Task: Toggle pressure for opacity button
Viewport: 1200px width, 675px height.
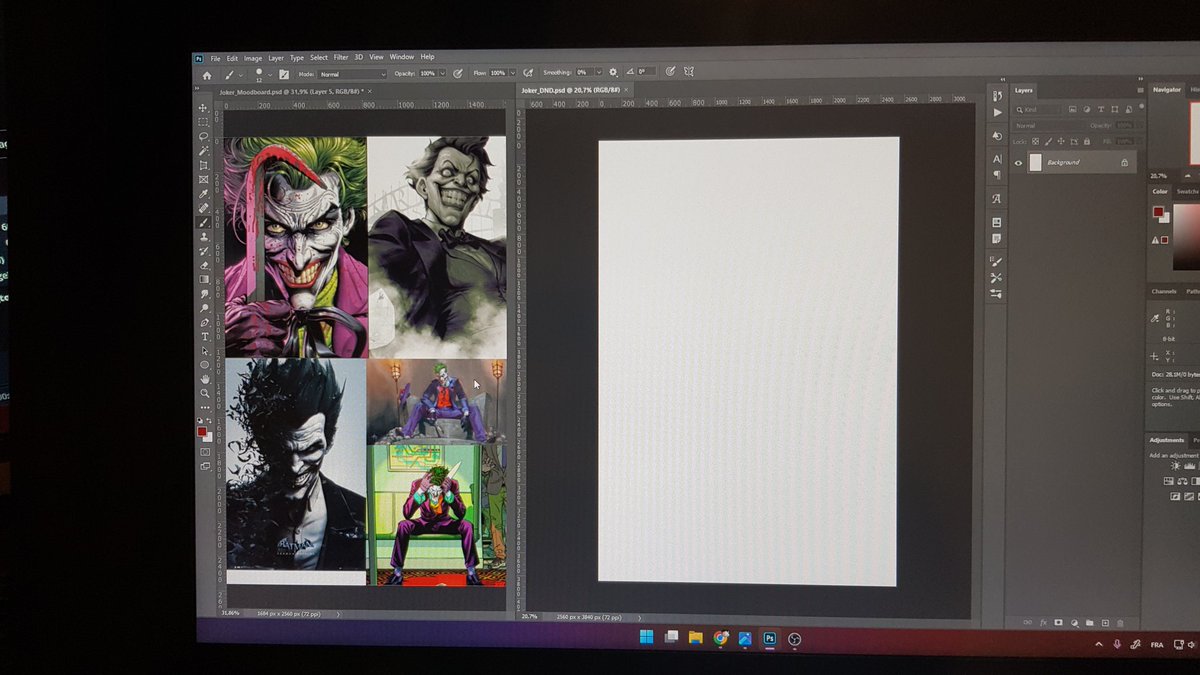Action: tap(458, 73)
